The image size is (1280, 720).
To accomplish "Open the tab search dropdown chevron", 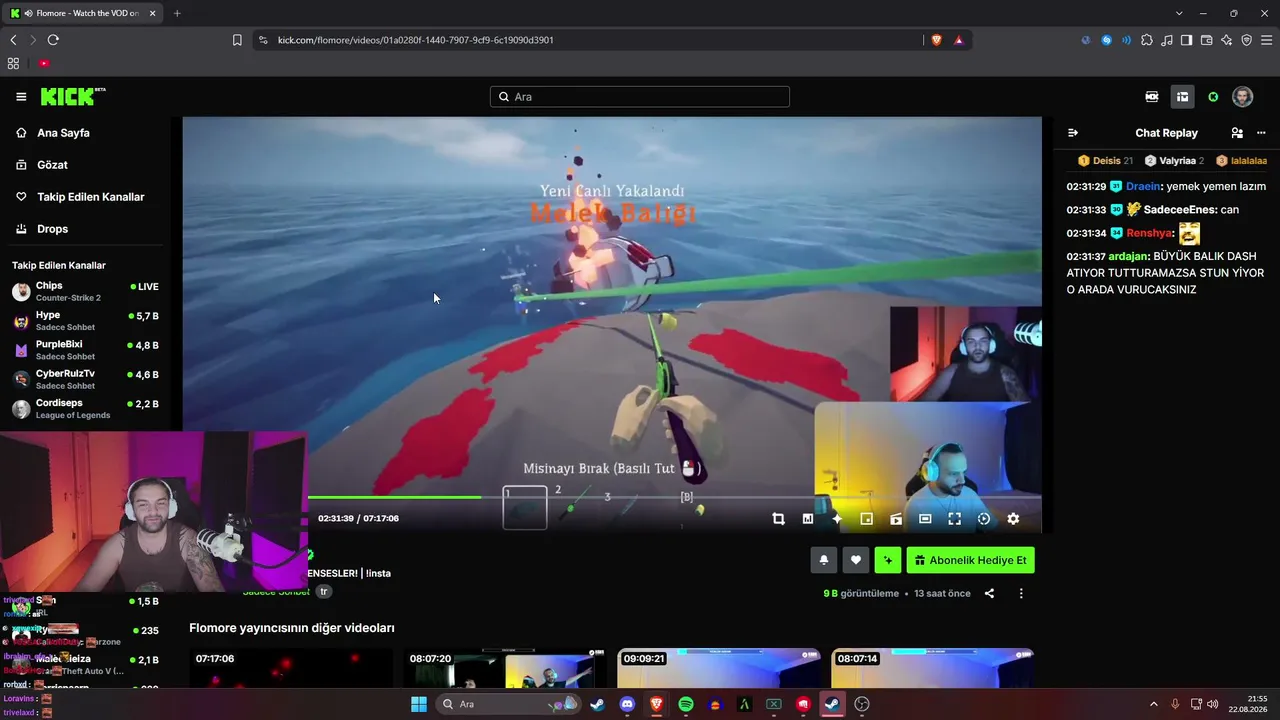I will [x=1179, y=13].
